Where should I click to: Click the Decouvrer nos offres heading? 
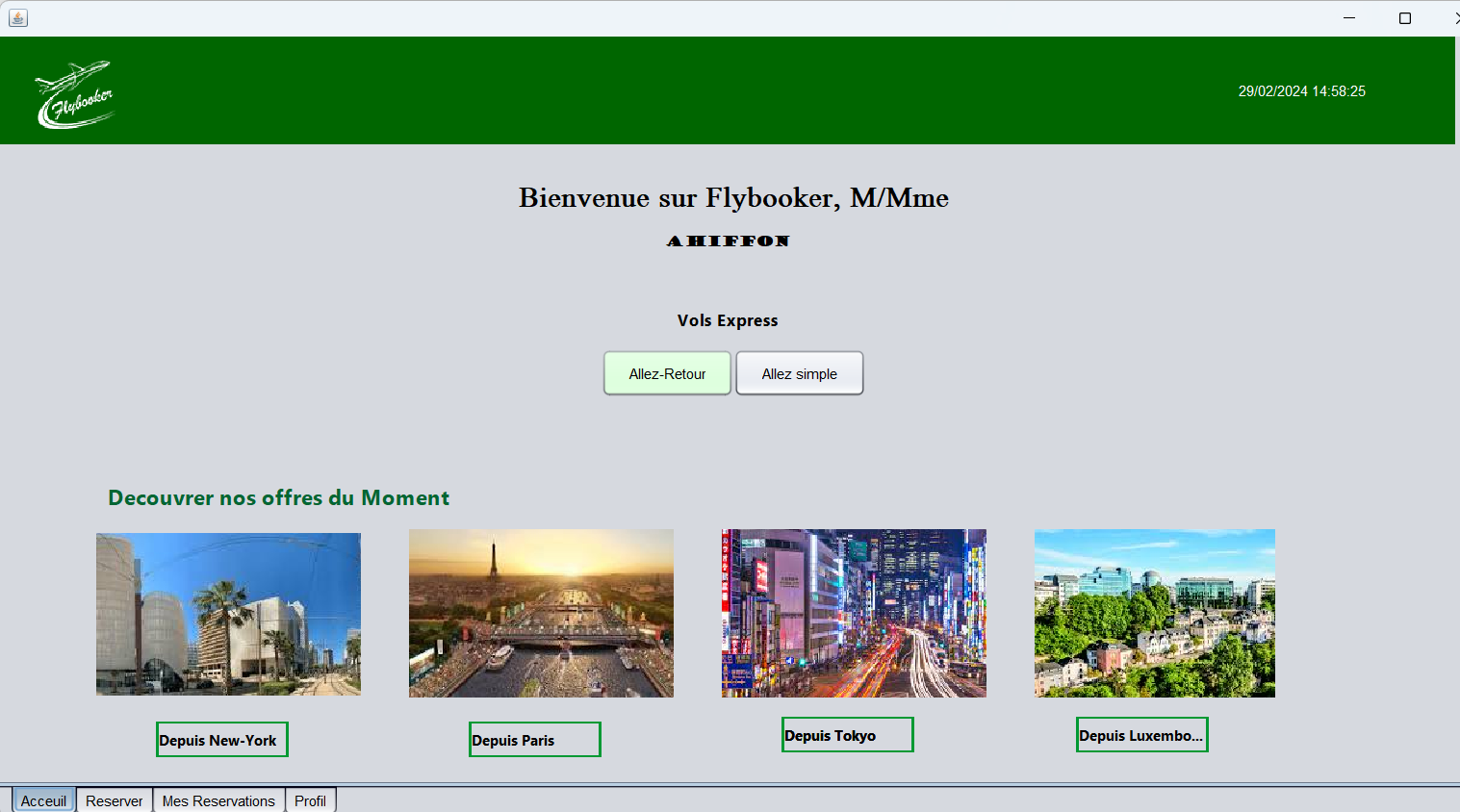coord(278,497)
